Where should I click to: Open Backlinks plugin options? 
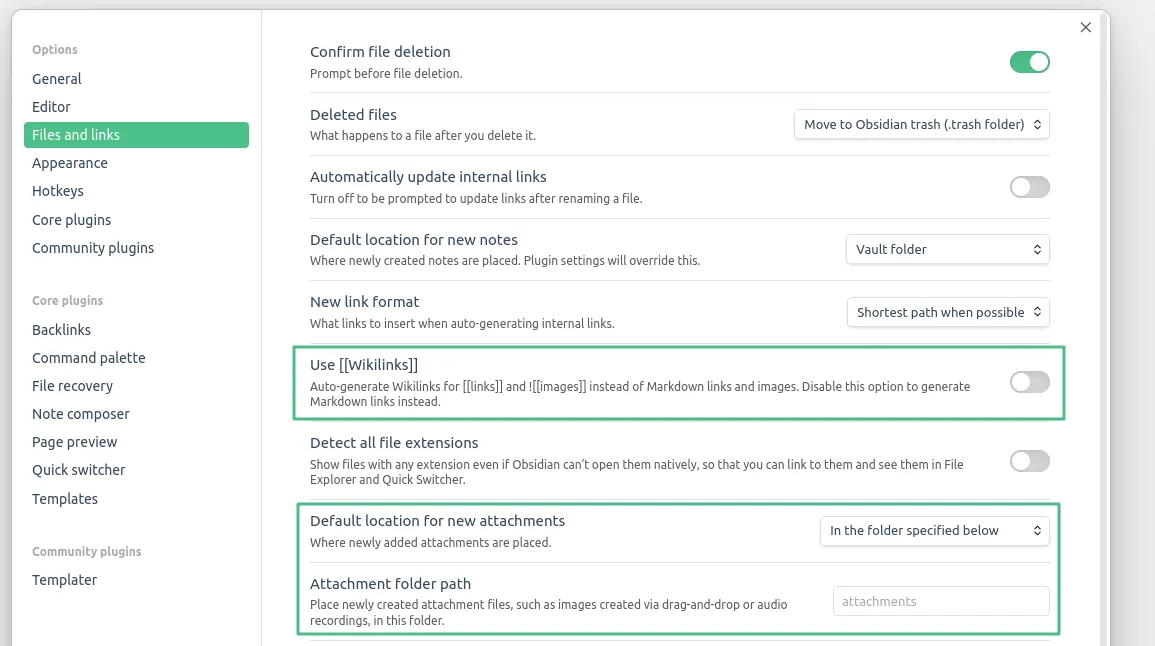(x=61, y=330)
